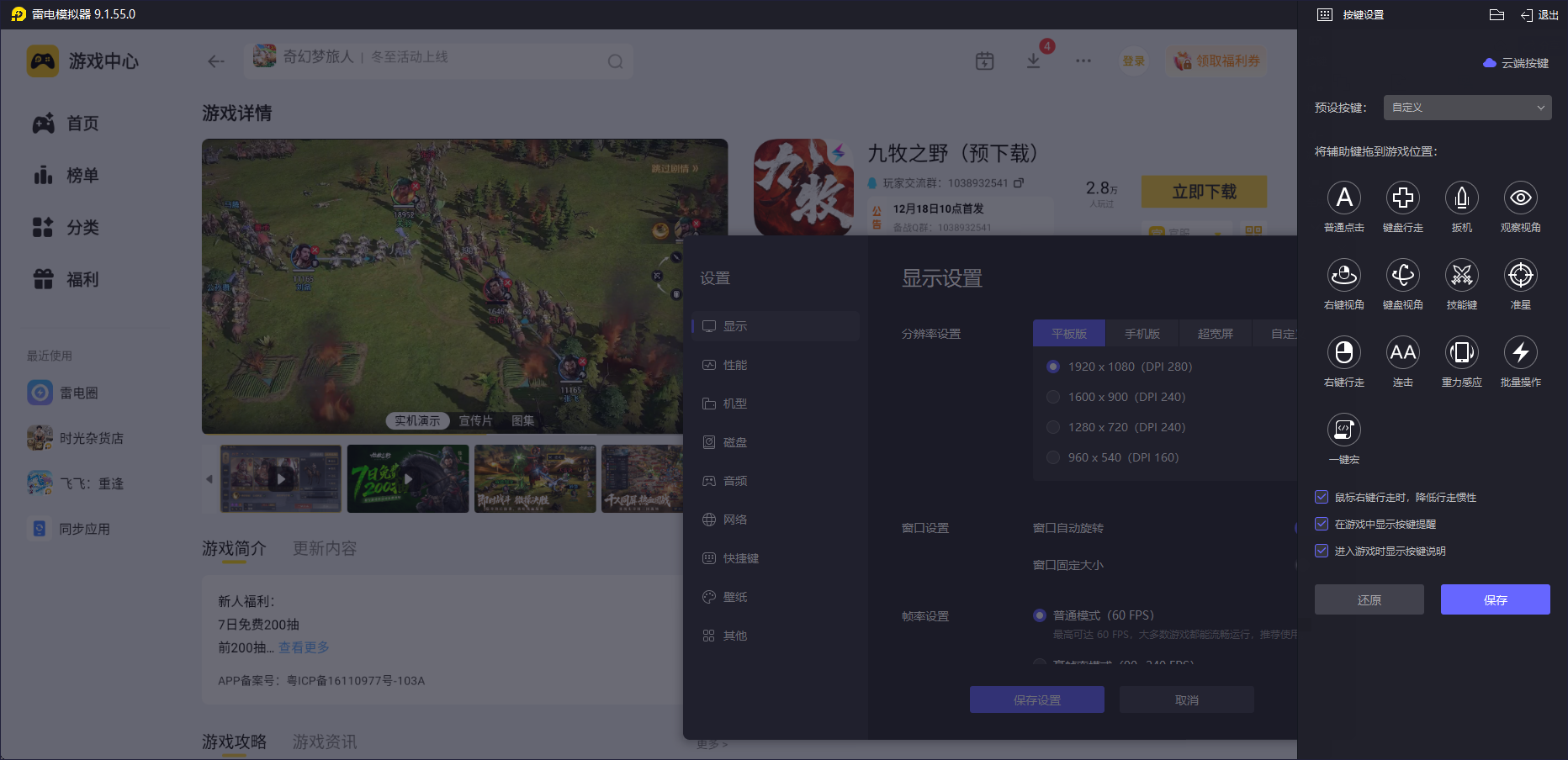Click the 保存设置 button
The width and height of the screenshot is (1568, 760).
click(1037, 699)
